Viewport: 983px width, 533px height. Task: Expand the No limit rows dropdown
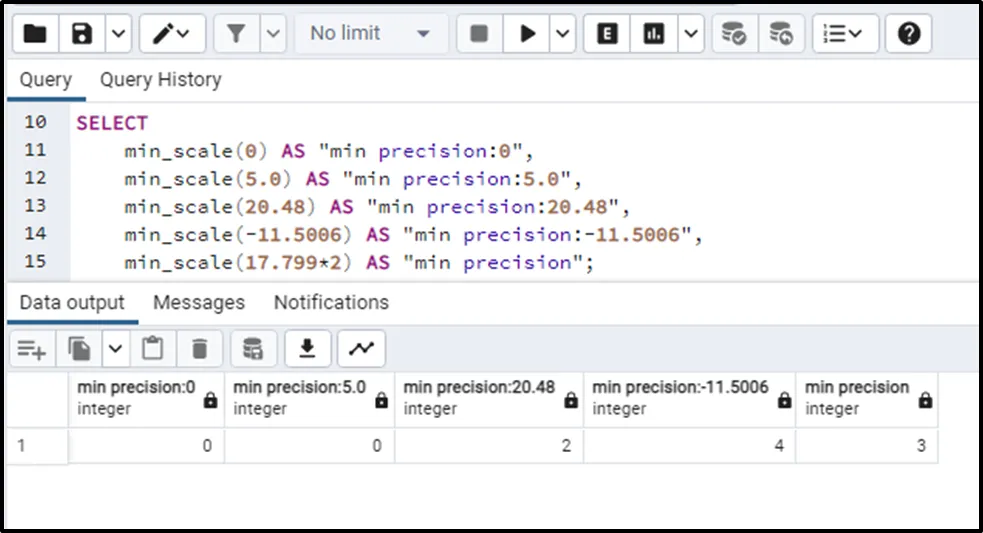370,34
